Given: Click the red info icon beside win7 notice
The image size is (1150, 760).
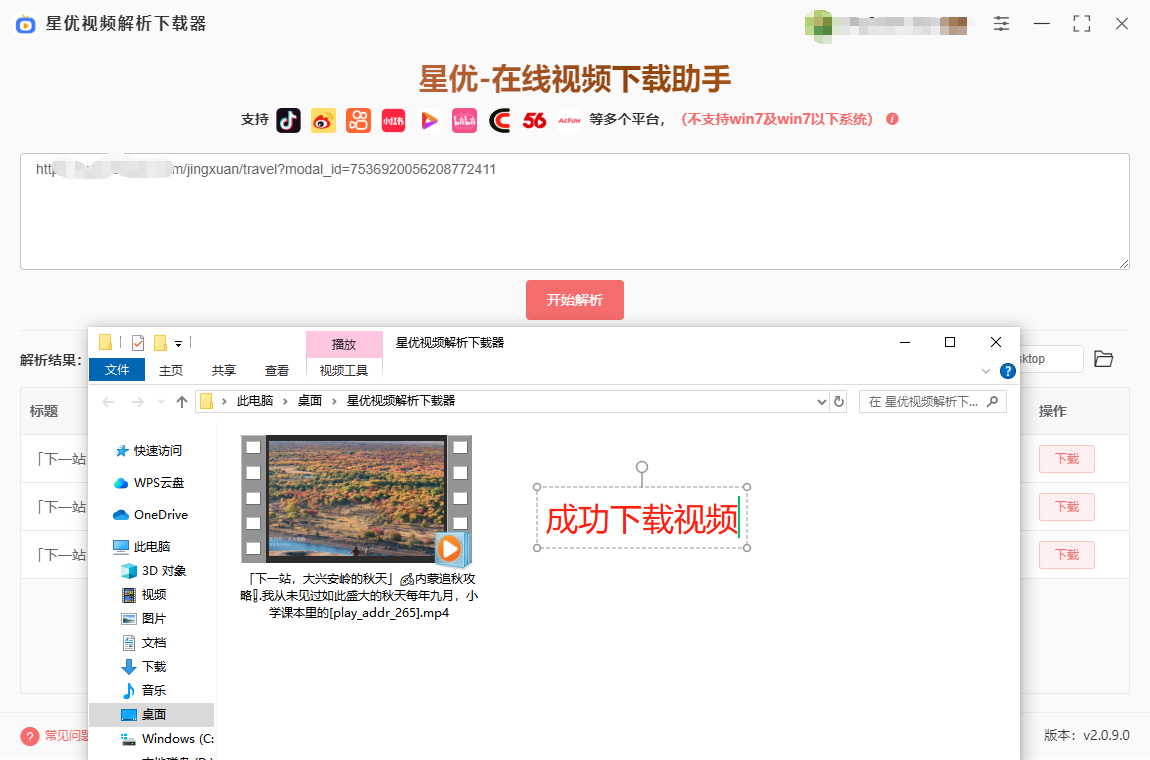Looking at the screenshot, I should coord(893,119).
